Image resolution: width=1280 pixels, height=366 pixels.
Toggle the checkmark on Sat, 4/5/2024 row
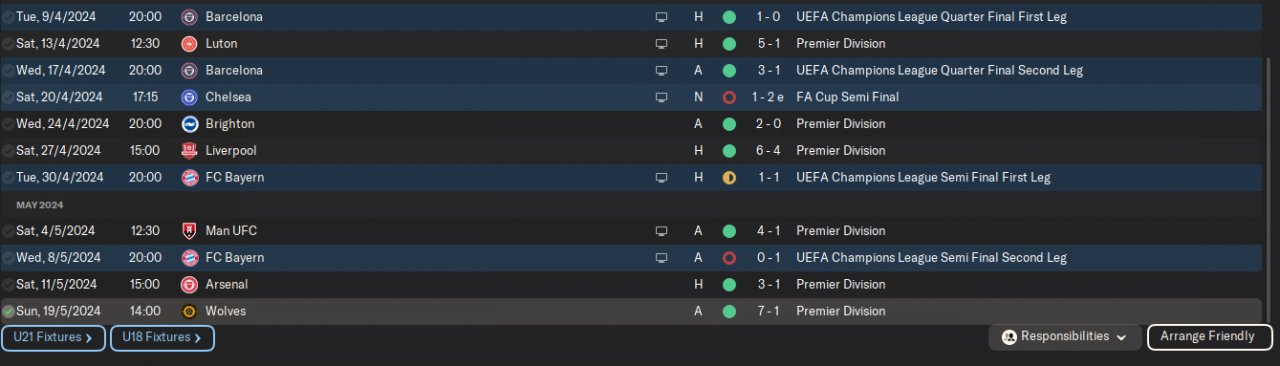(x=8, y=231)
